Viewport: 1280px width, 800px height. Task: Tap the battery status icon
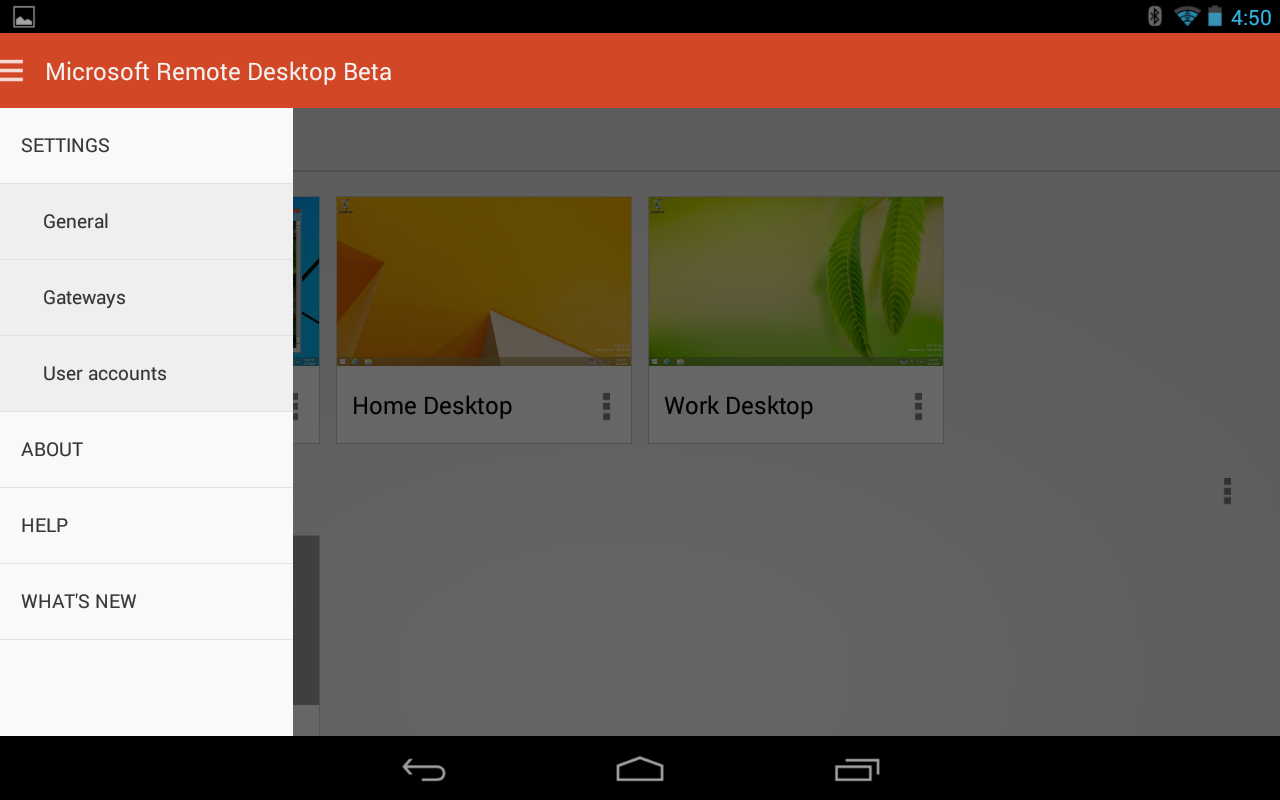click(1215, 16)
